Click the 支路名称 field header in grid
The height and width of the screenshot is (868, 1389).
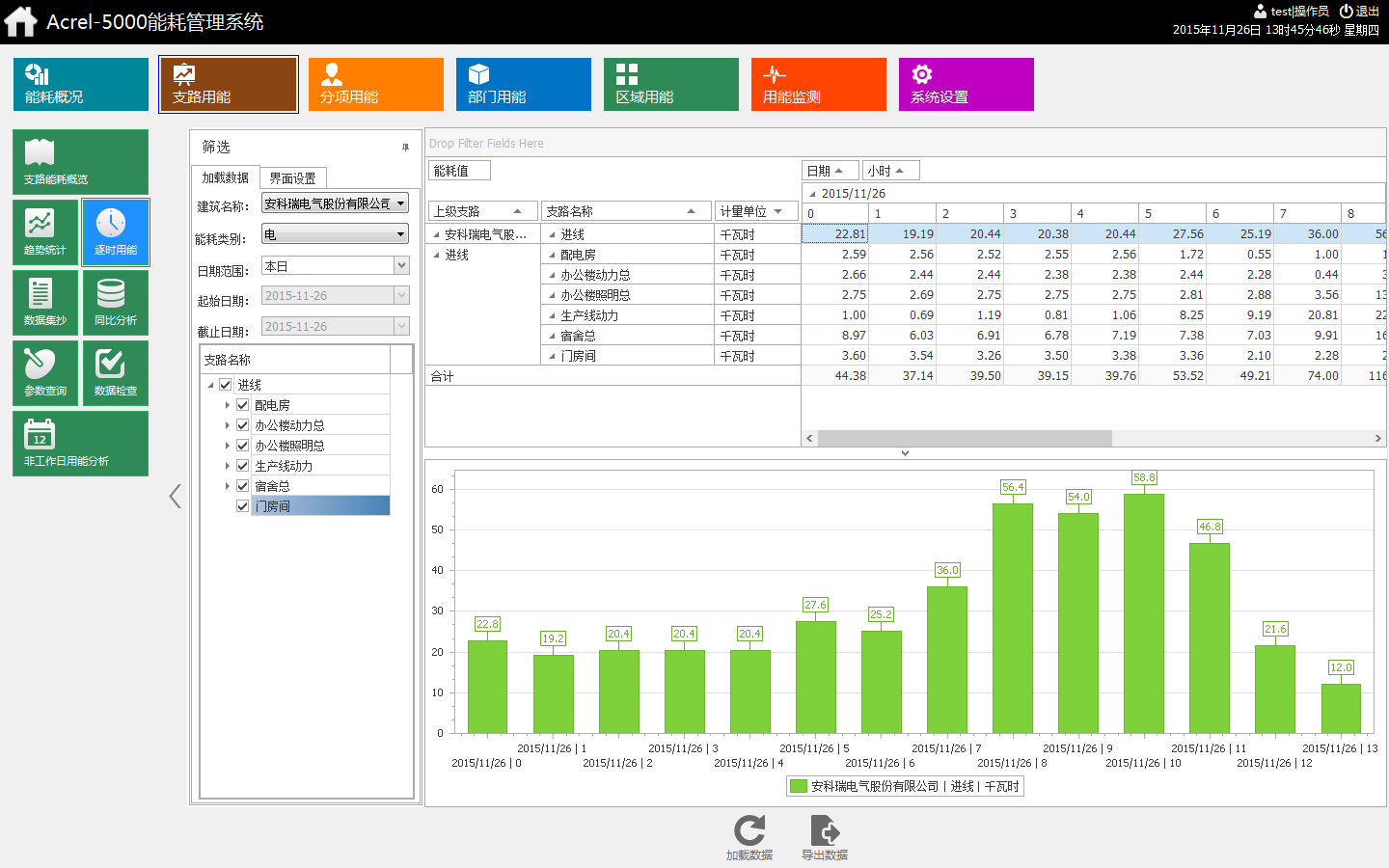click(x=624, y=211)
